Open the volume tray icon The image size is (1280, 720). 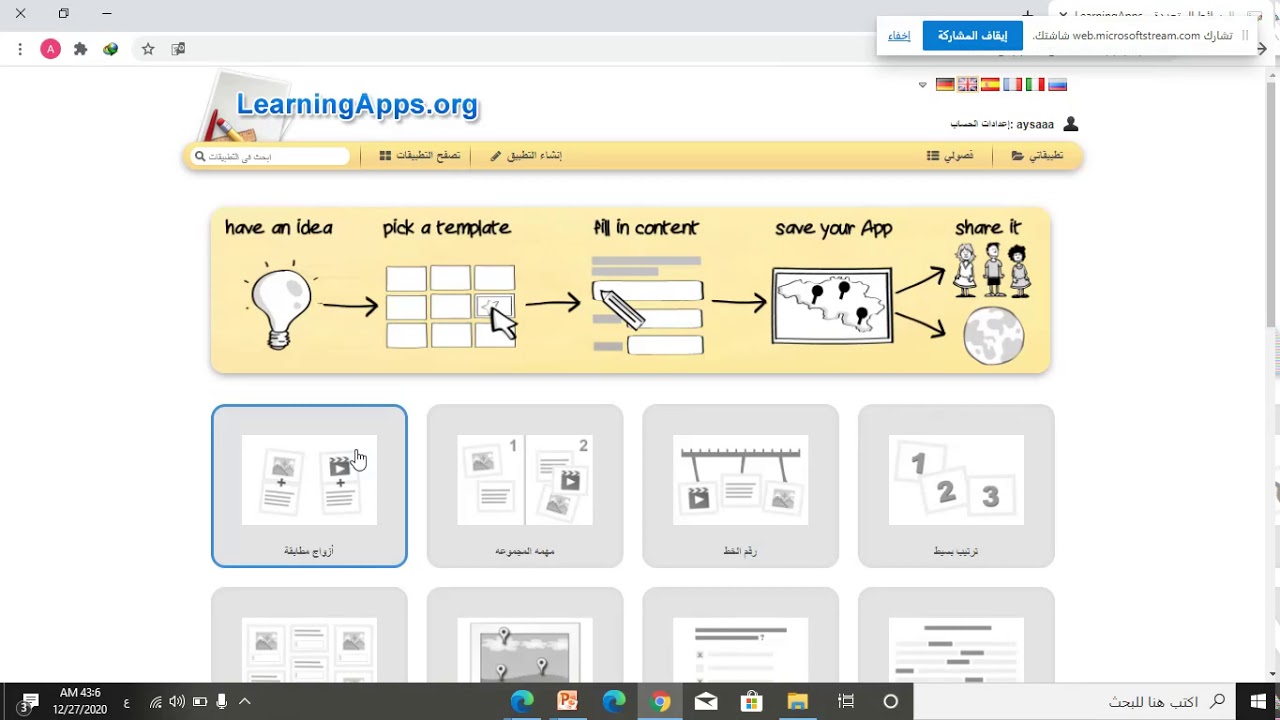[177, 702]
